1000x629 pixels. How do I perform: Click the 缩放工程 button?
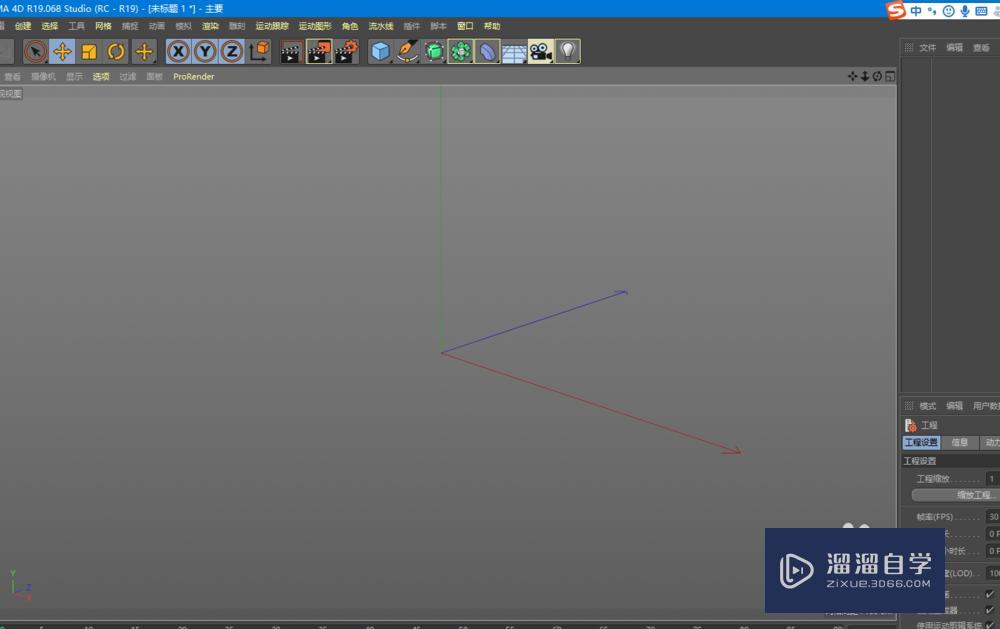pyautogui.click(x=956, y=495)
